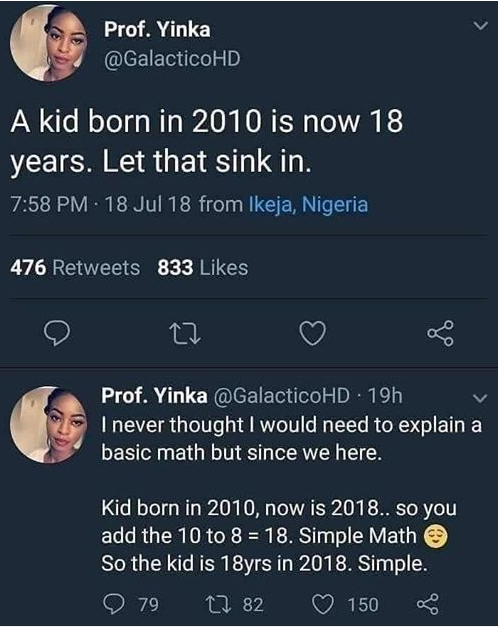Screen dimensions: 498x627
Task: Expand options chevron on reply tweet
Action: (480, 398)
